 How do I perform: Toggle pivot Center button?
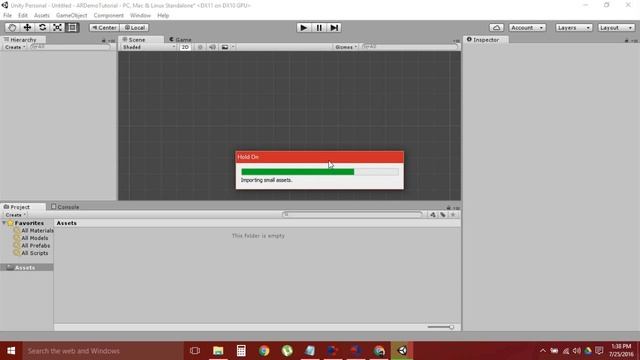tap(104, 27)
